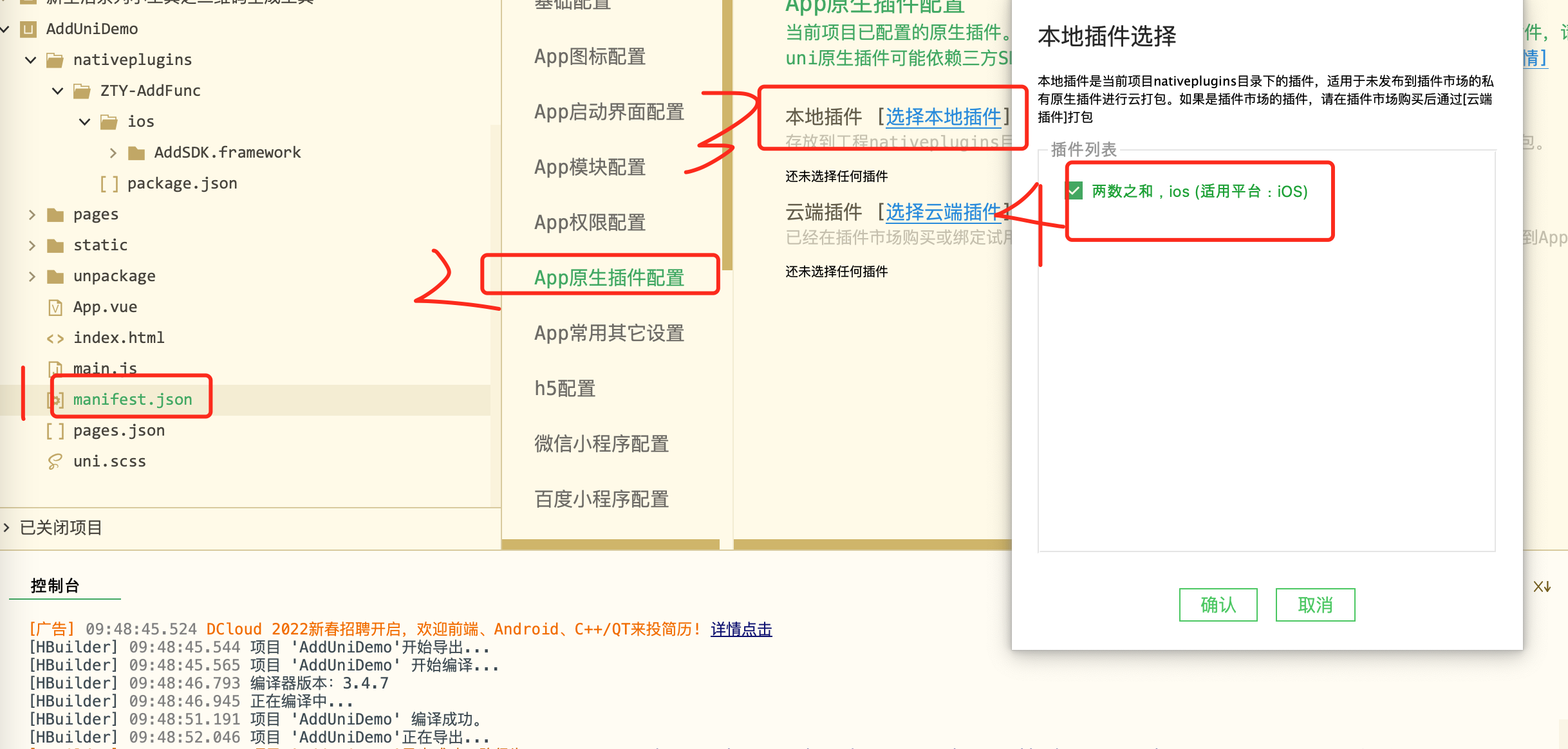Cancel the dialog with 取消 button
The width and height of the screenshot is (1568, 749).
pyautogui.click(x=1315, y=605)
